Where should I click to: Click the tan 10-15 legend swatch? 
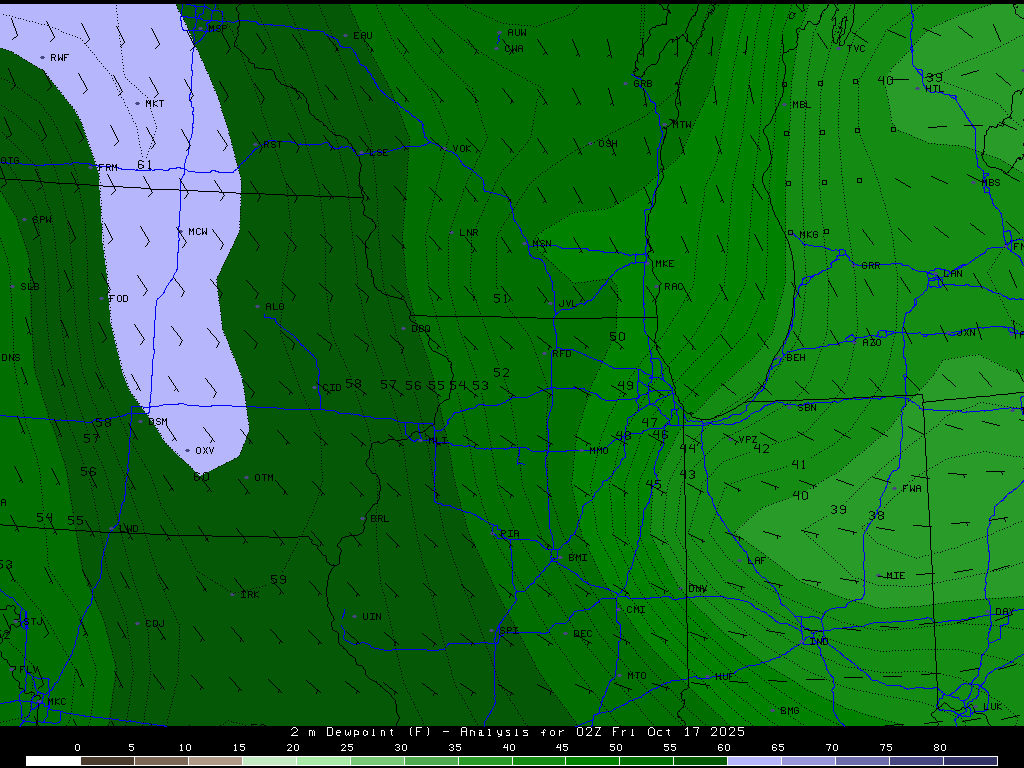[x=215, y=761]
